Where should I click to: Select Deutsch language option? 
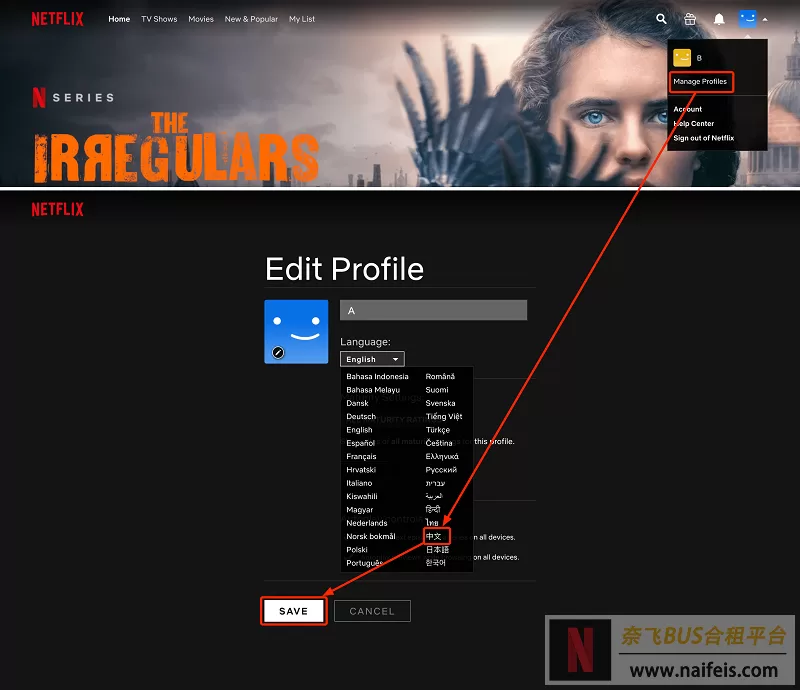click(x=361, y=416)
